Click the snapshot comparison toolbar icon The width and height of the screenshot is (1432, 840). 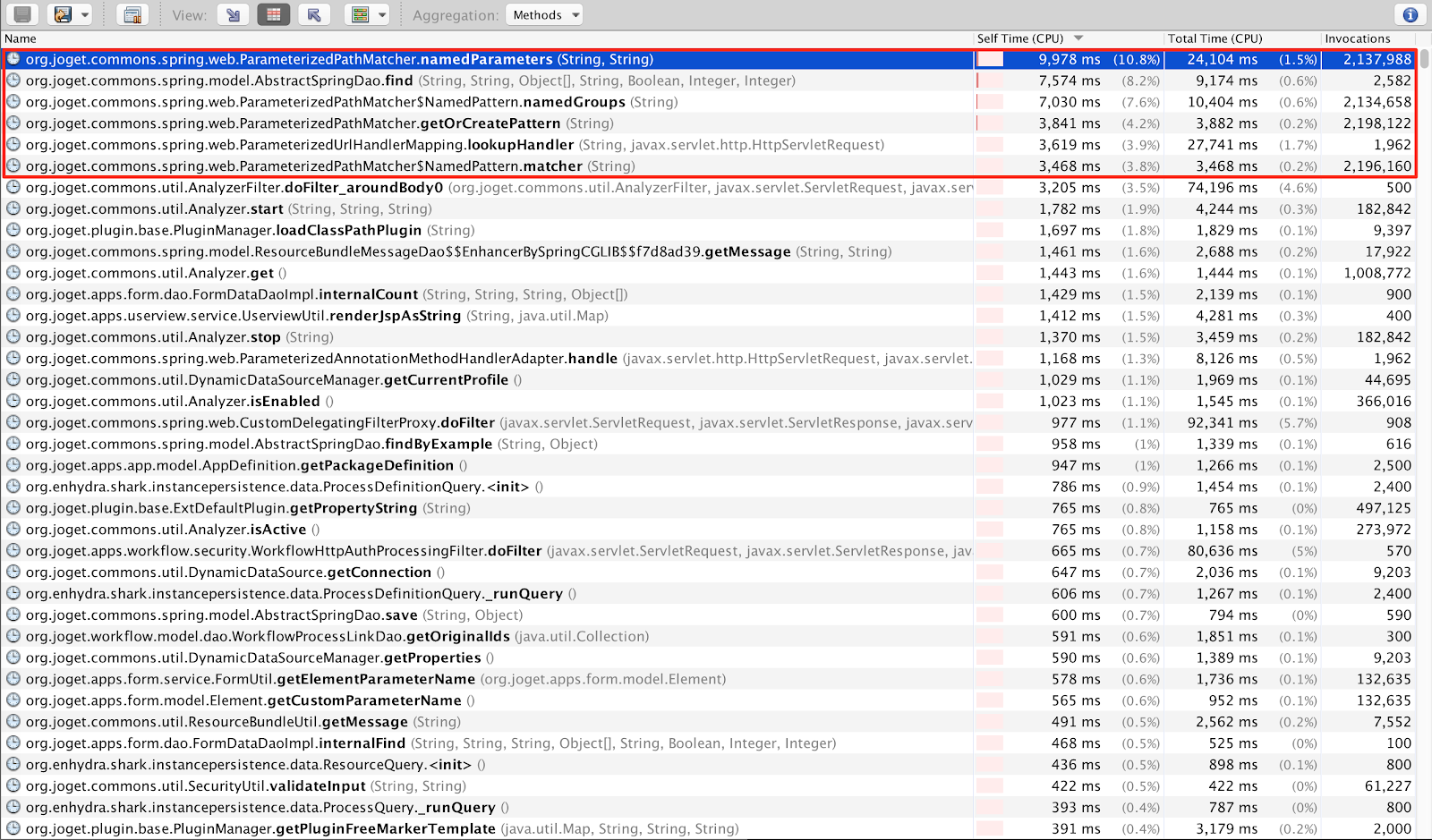132,14
